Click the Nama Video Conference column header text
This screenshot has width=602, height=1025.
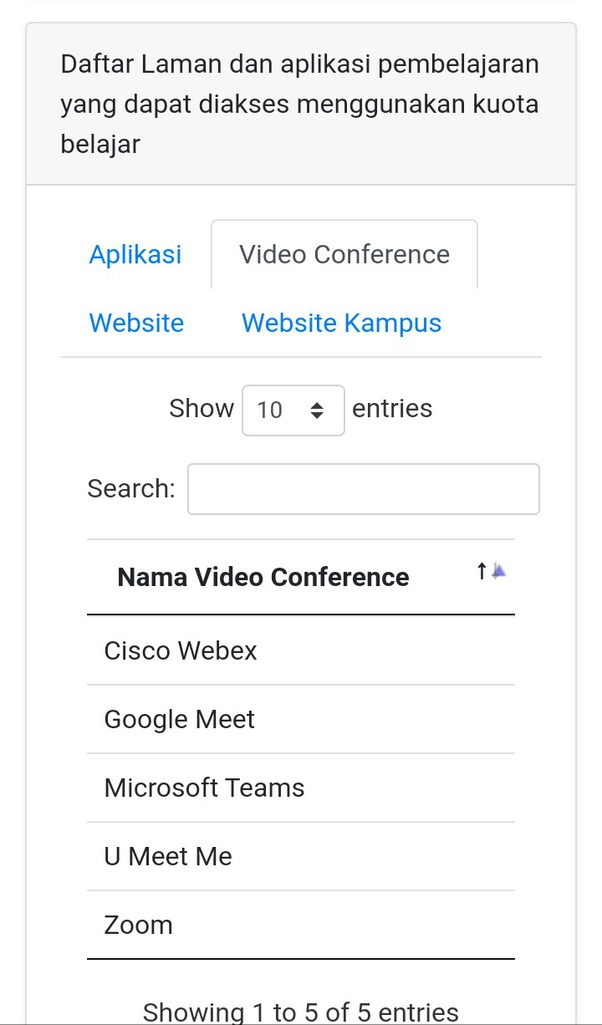pos(263,577)
